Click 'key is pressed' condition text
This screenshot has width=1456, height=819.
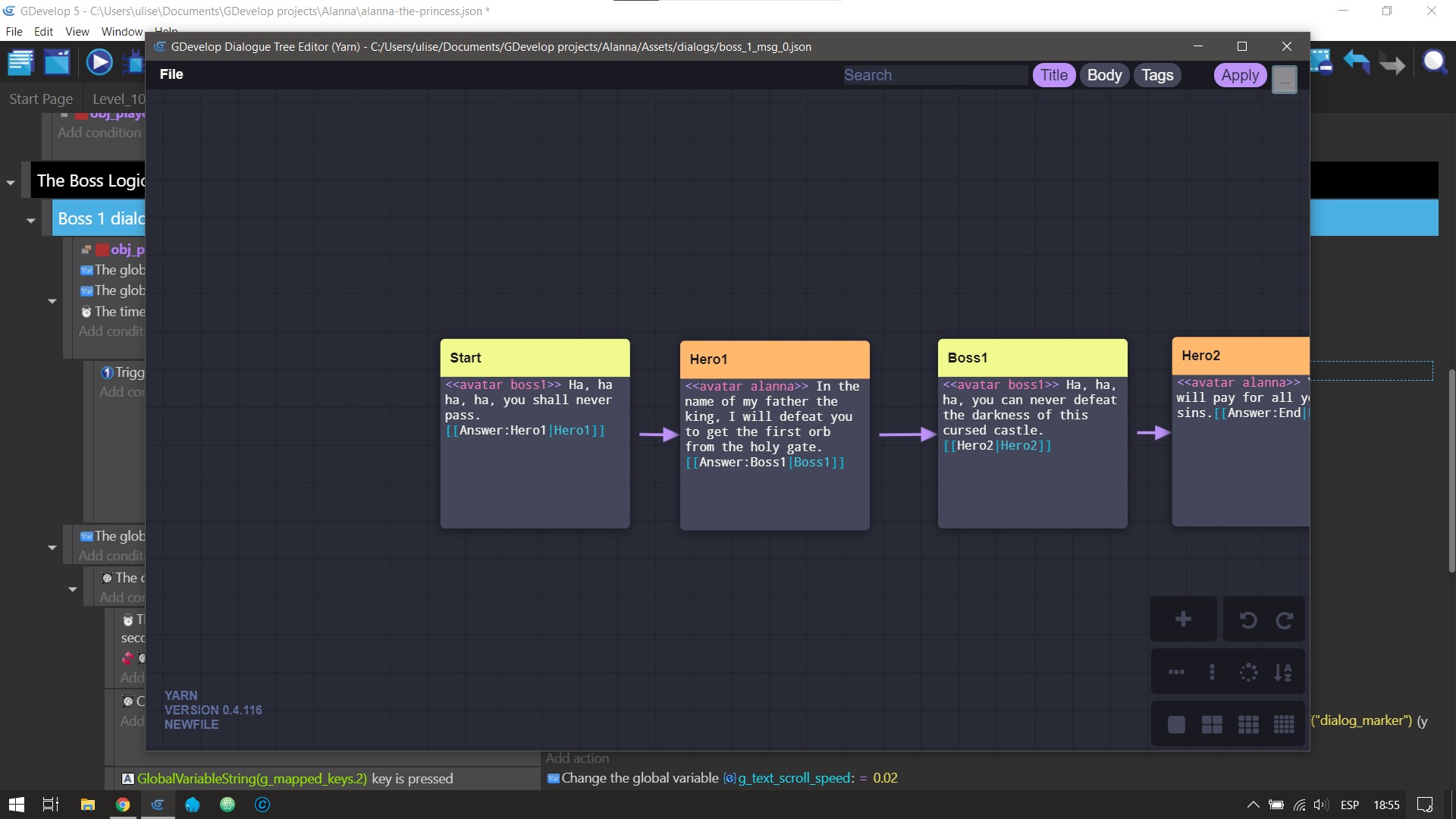point(412,779)
